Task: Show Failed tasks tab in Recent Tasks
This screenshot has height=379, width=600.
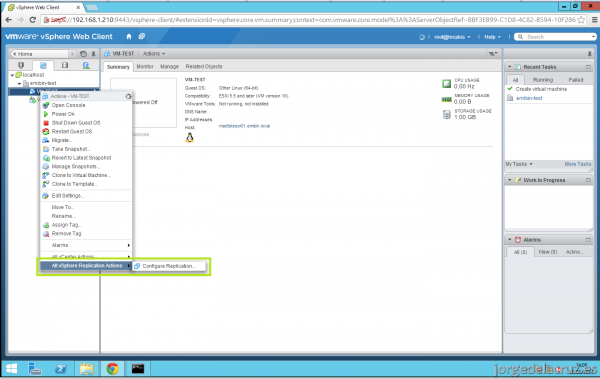Action: tap(576, 80)
